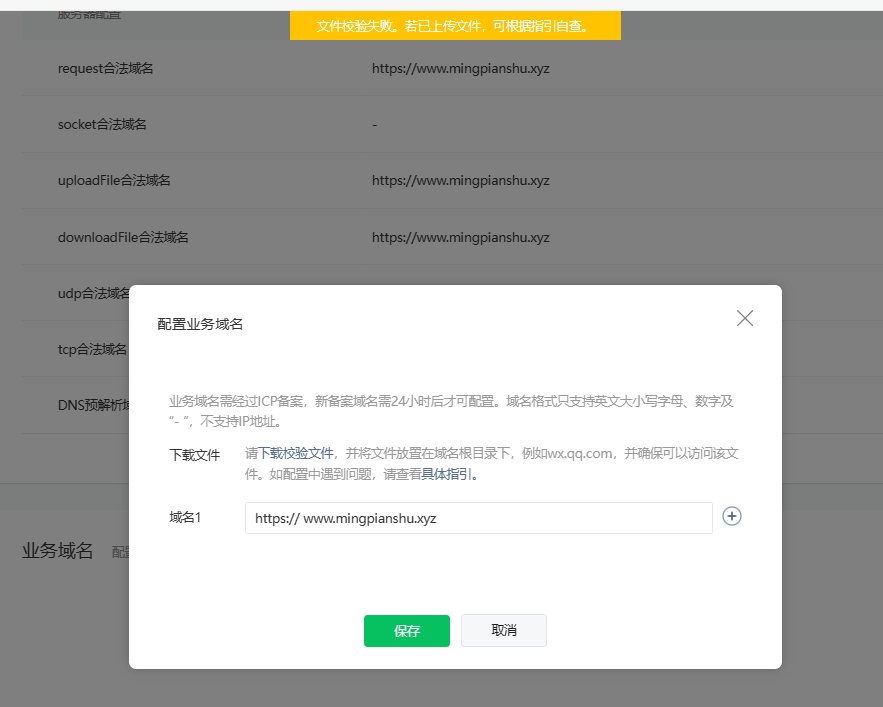This screenshot has height=707, width=883.
Task: Focus the 域名1 input field
Action: click(x=479, y=518)
